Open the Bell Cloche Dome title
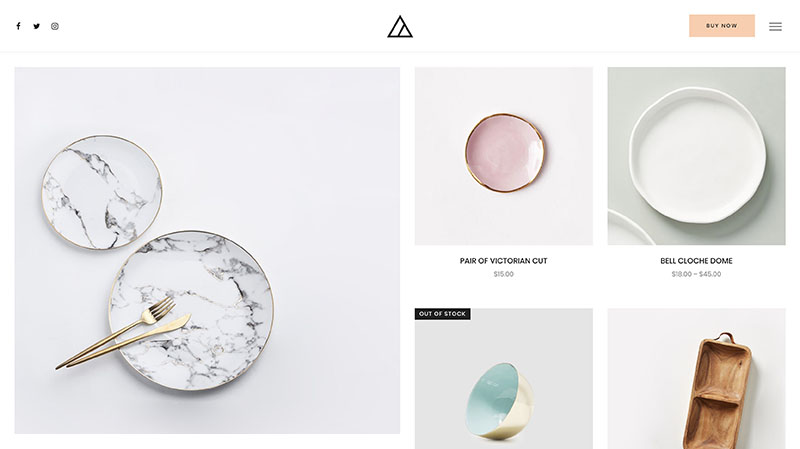Screen dimensions: 800x449 click(696, 261)
